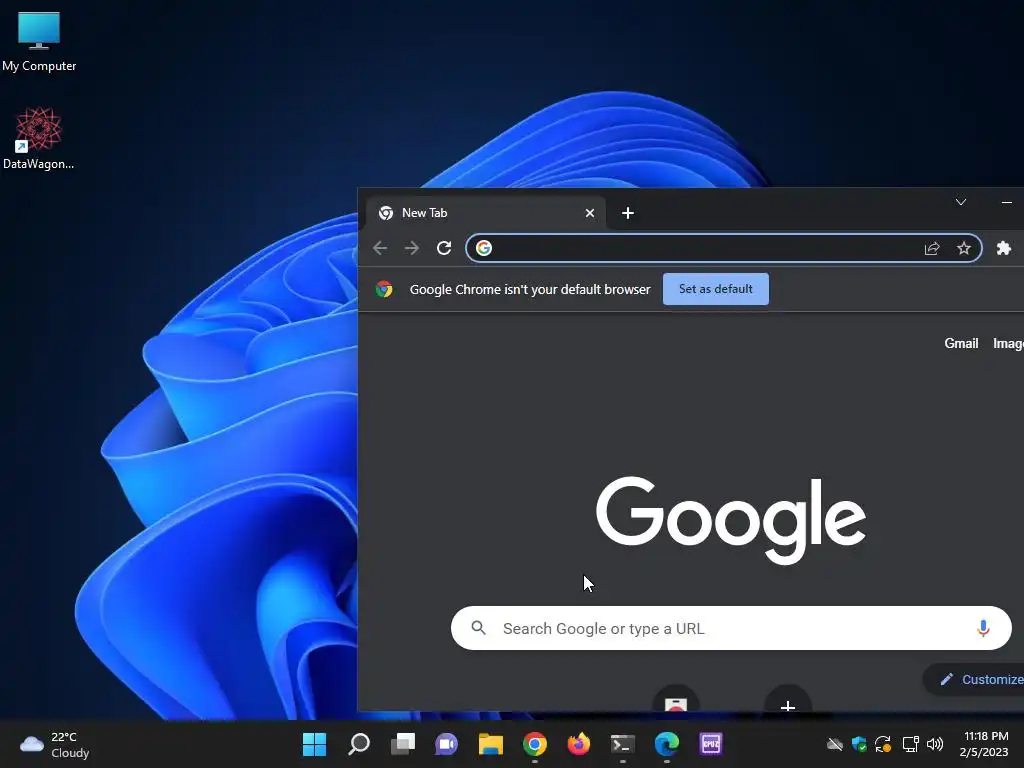1024x768 pixels.
Task: Open taskbar Search
Action: coord(359,744)
